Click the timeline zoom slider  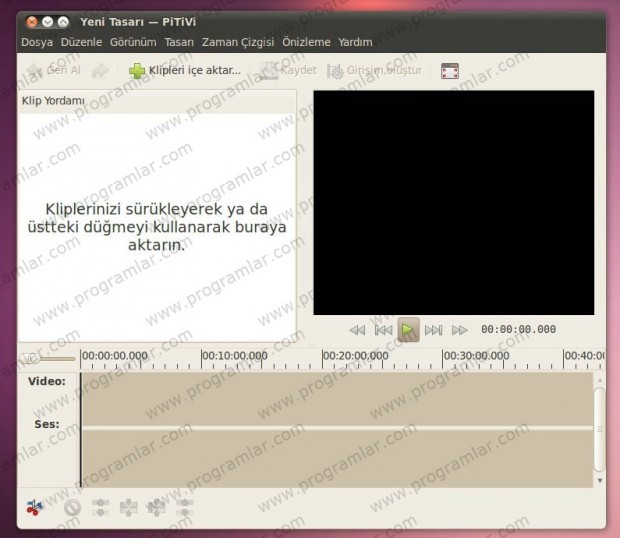tap(47, 359)
